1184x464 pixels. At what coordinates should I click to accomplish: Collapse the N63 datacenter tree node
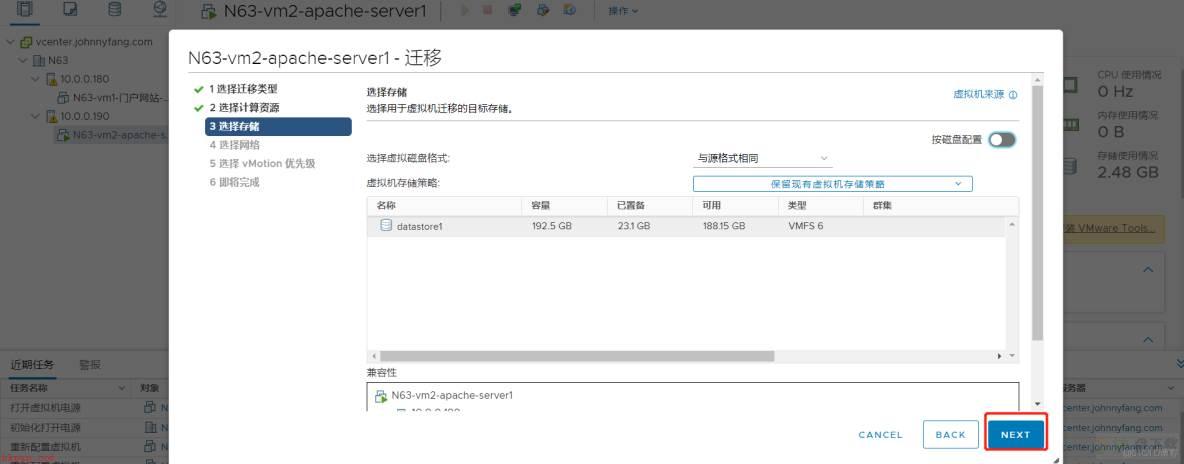(23, 60)
